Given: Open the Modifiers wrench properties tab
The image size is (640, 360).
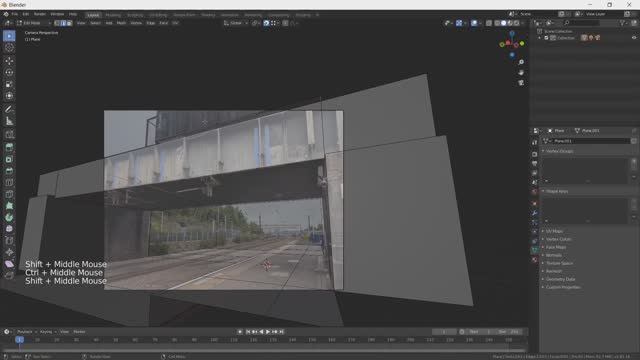Looking at the screenshot, I should click(x=534, y=213).
